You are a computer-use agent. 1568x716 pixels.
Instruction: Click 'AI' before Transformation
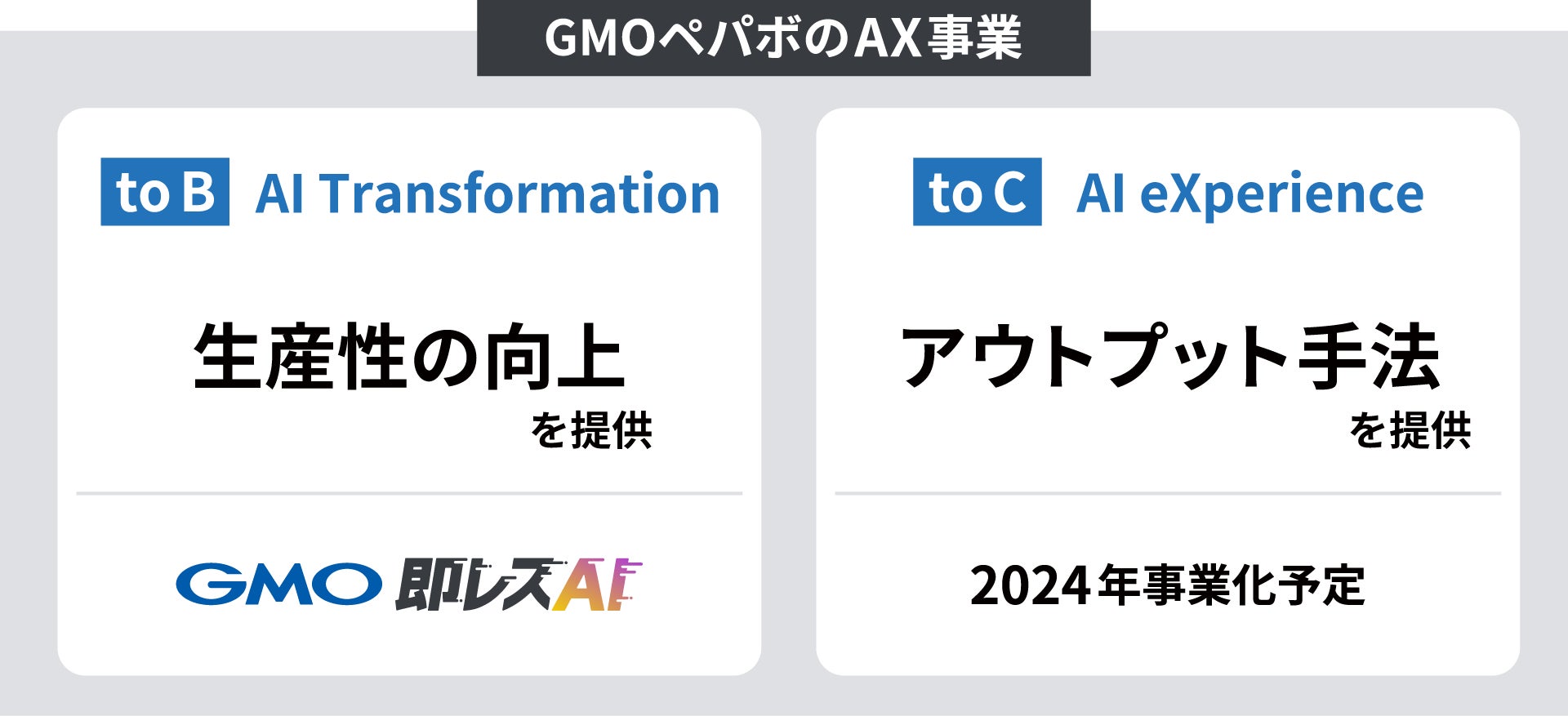280,194
